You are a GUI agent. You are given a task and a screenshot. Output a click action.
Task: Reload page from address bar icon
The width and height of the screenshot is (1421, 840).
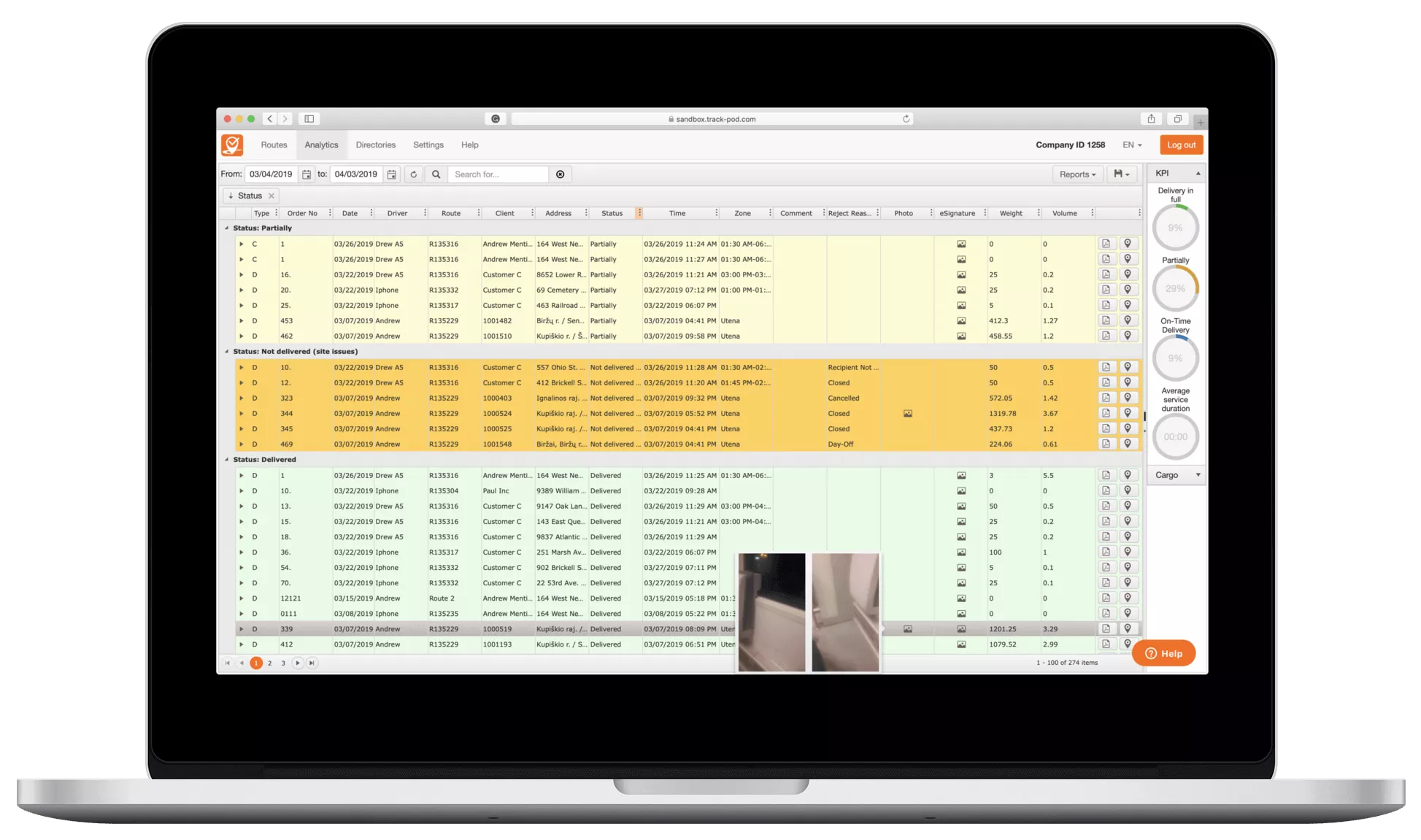tap(906, 119)
